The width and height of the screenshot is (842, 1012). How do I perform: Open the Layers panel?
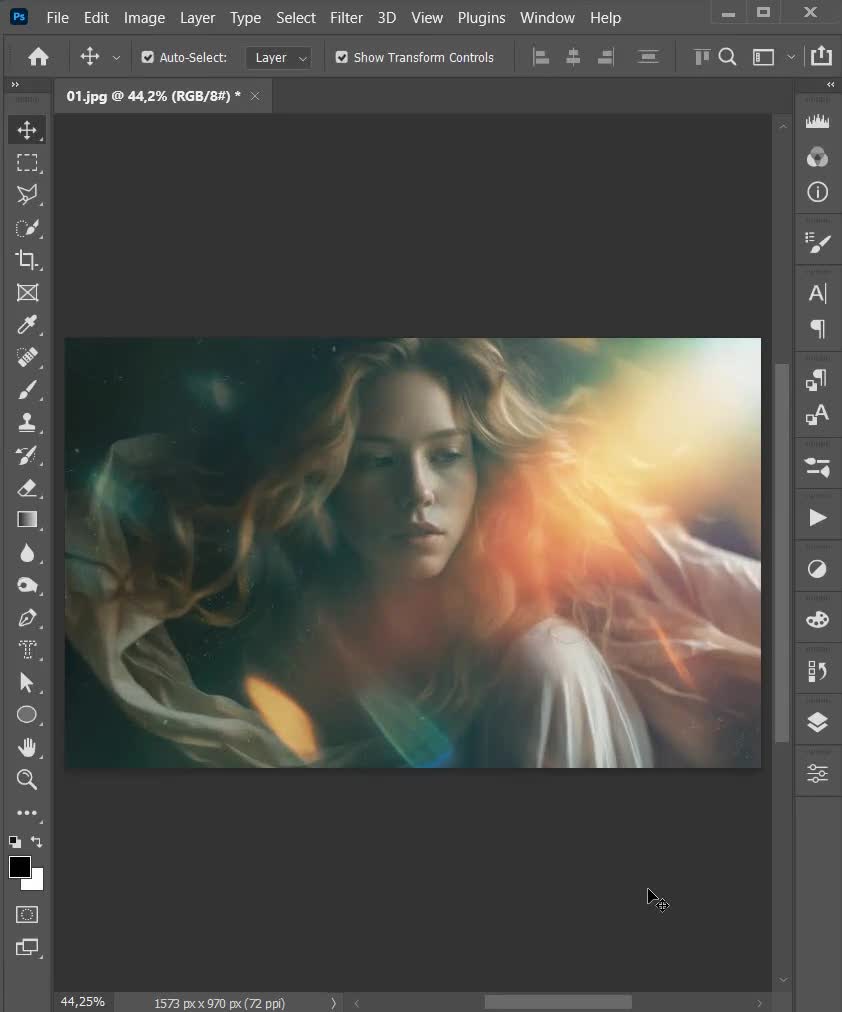click(817, 722)
